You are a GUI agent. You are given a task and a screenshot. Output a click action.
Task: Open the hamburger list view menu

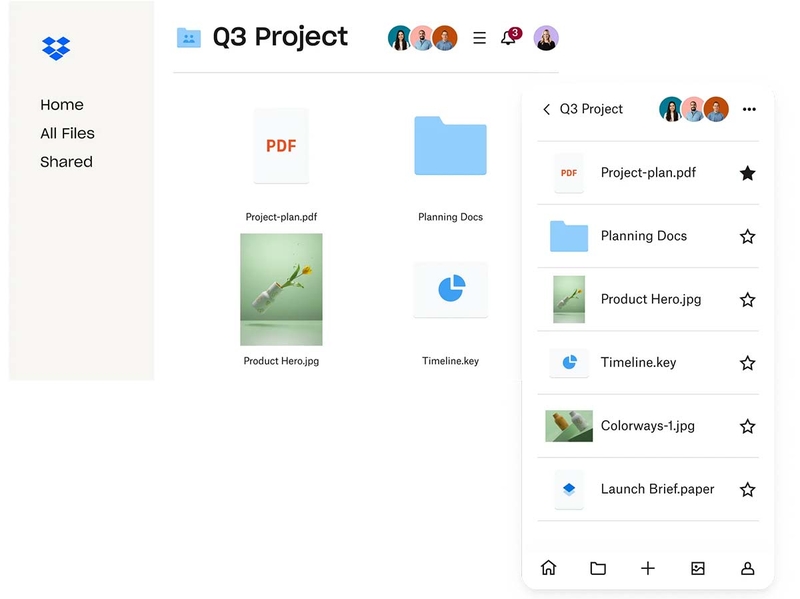tap(479, 38)
